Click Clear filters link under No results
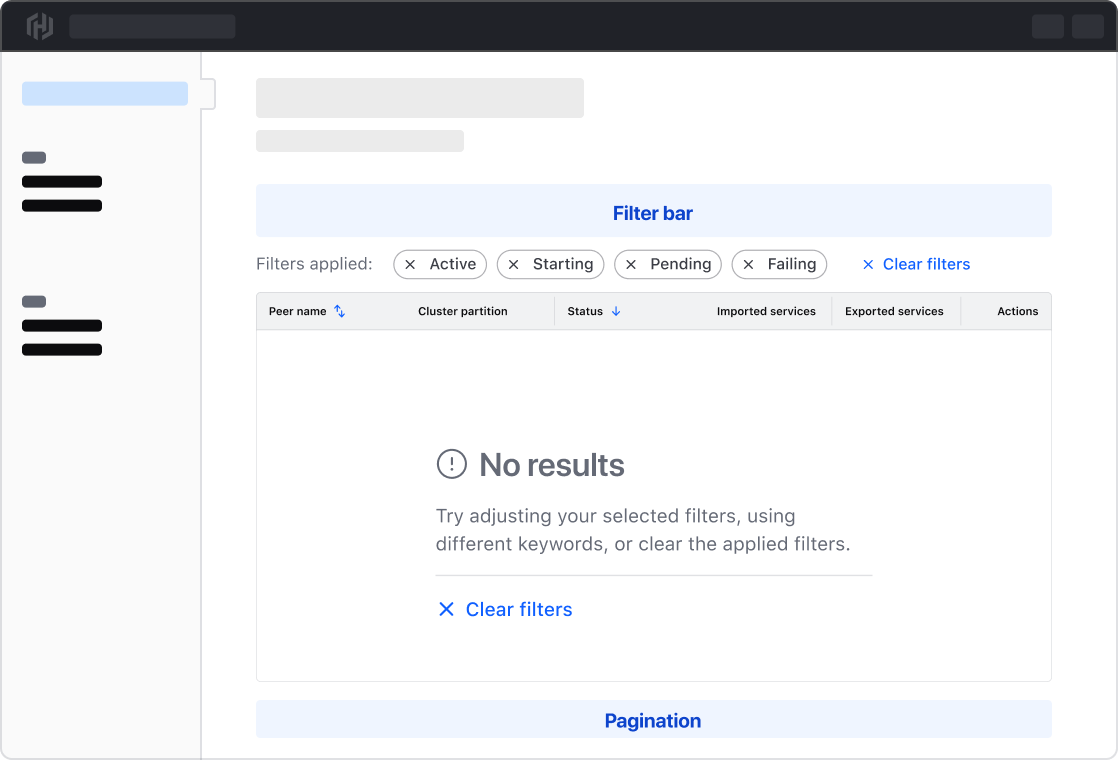Viewport: 1118px width, 760px height. [x=505, y=609]
